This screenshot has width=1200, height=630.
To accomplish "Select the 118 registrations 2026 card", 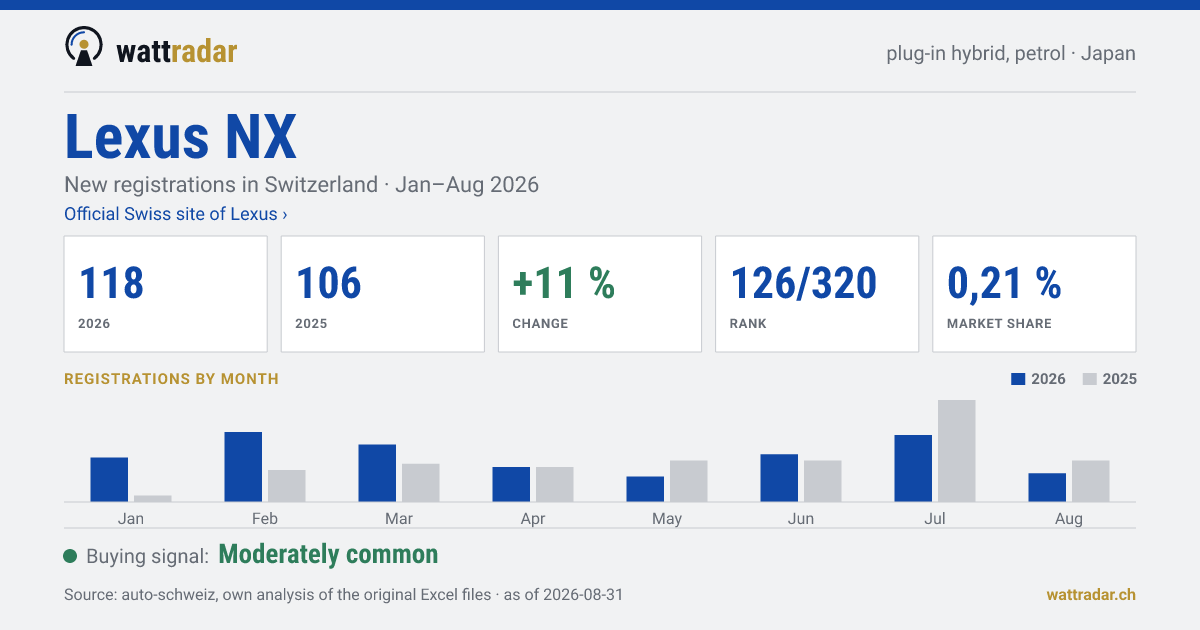I will 166,294.
